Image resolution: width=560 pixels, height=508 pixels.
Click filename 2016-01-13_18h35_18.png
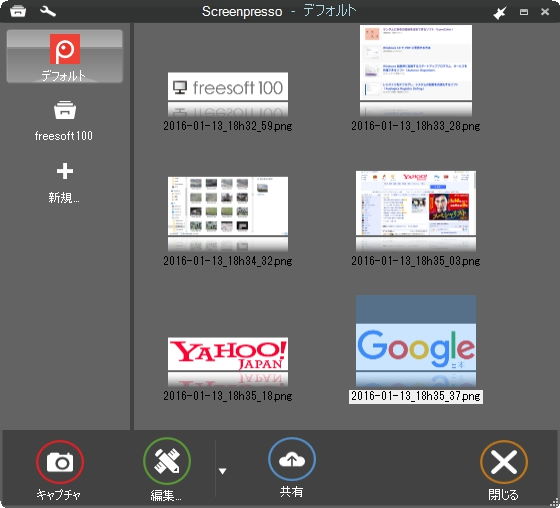tap(228, 396)
